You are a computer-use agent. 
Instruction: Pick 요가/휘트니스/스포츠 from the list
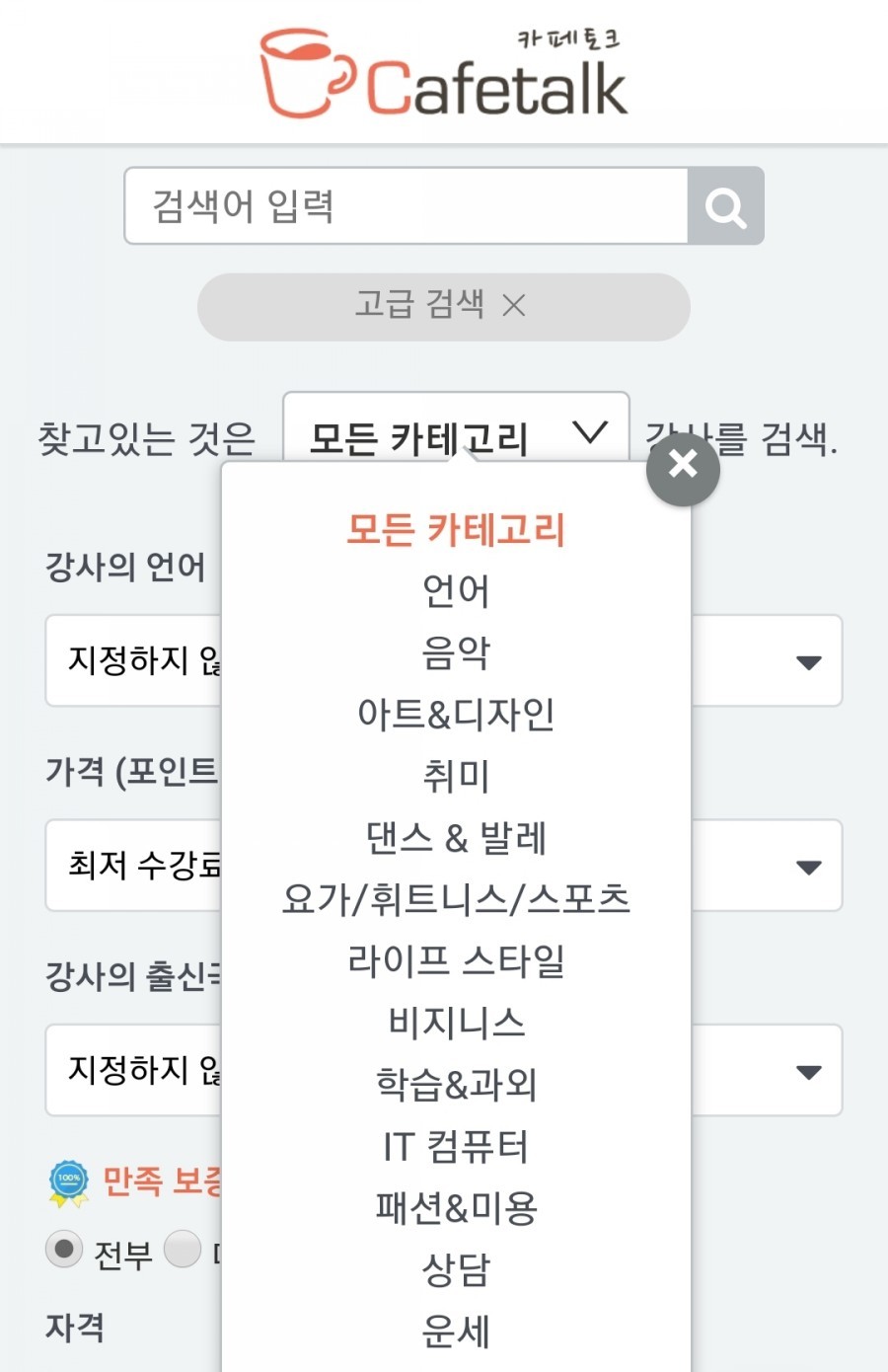tap(455, 899)
